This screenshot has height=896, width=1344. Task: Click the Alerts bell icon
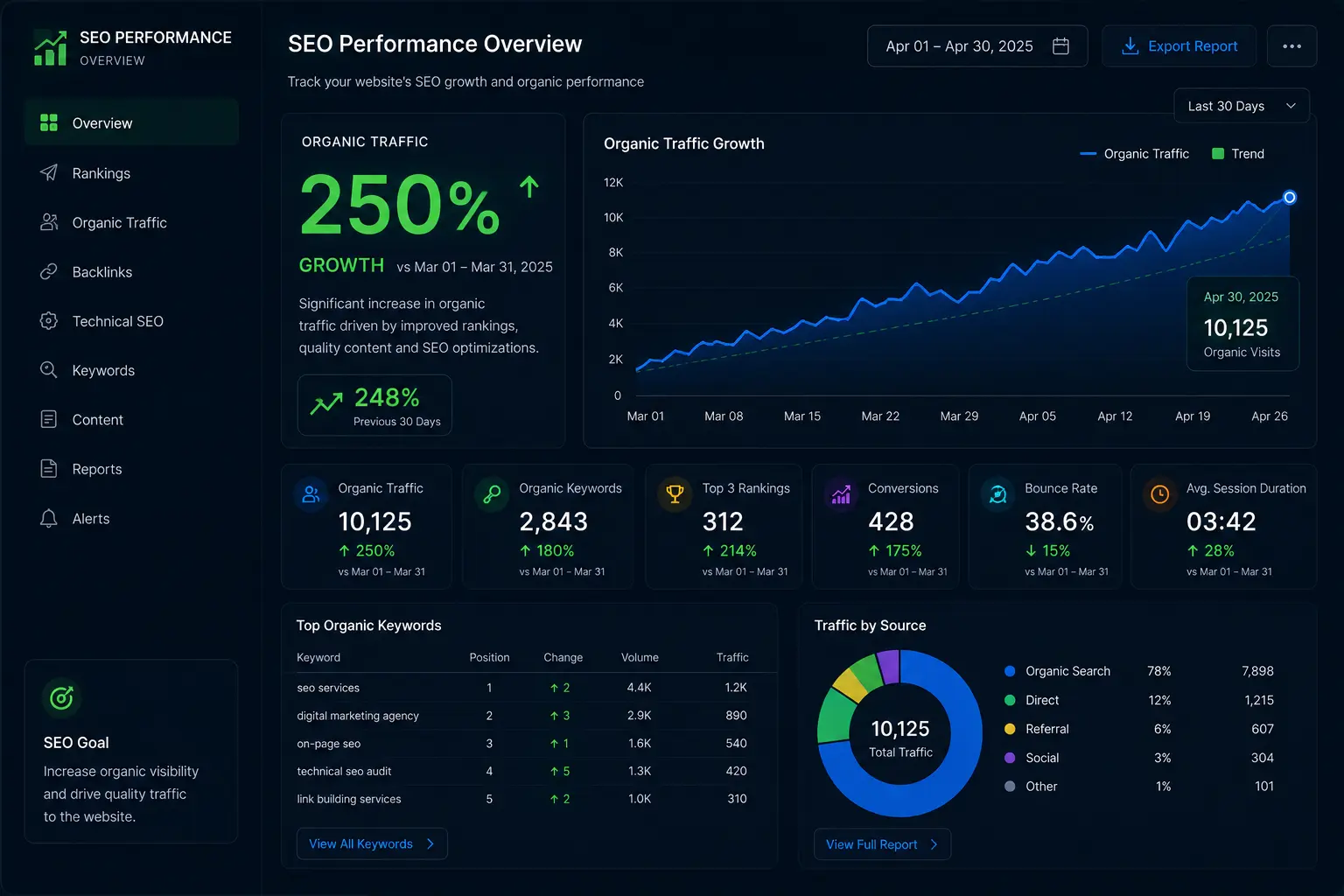(x=49, y=518)
